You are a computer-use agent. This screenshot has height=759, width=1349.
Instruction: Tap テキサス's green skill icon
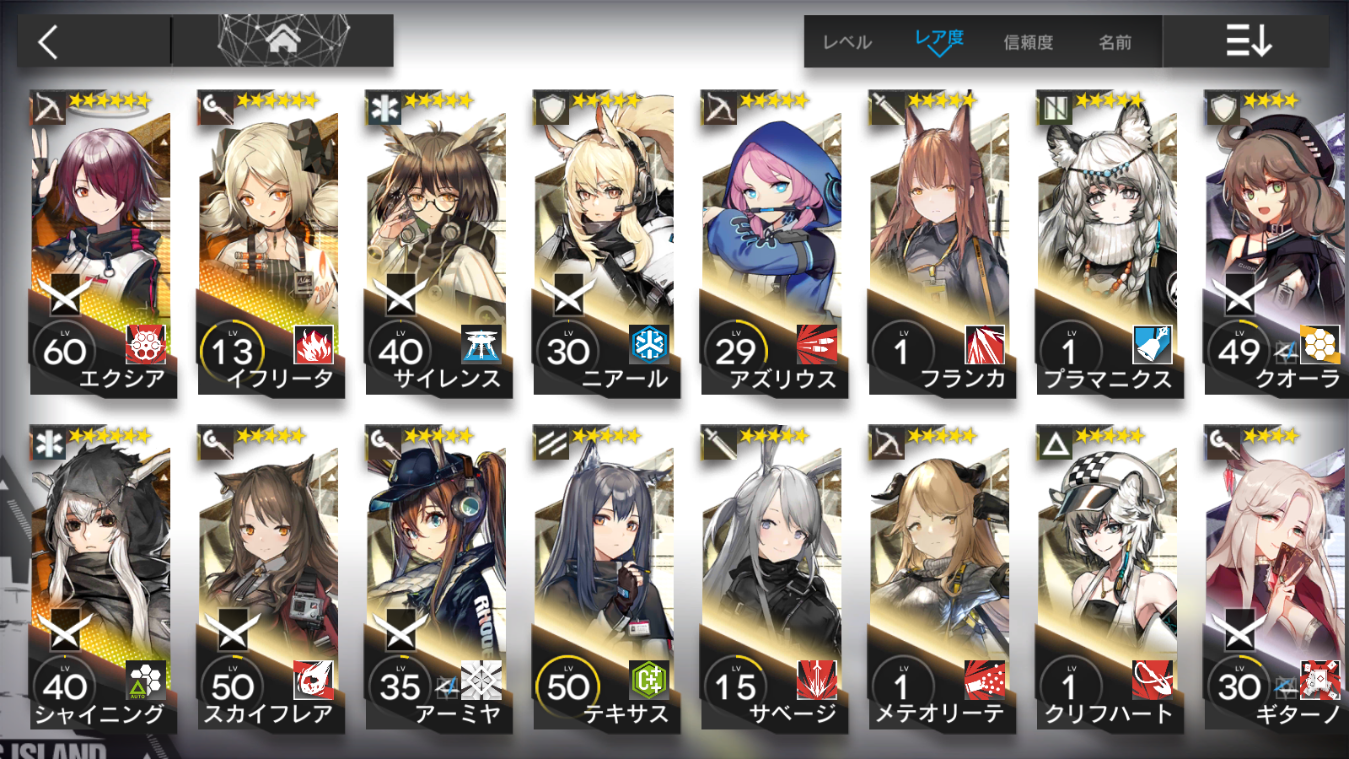[649, 680]
